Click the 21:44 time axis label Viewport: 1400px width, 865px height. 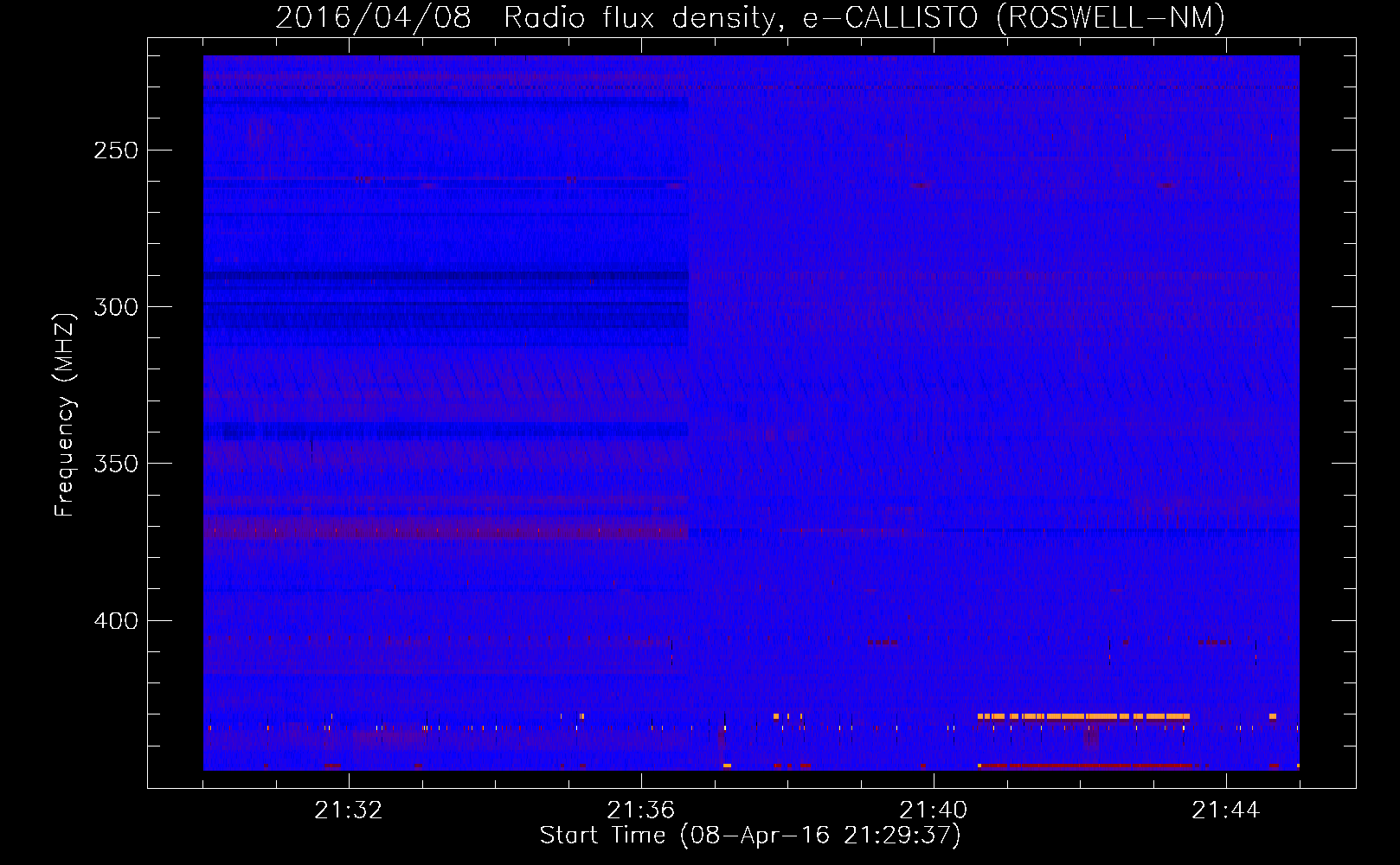(x=1225, y=811)
